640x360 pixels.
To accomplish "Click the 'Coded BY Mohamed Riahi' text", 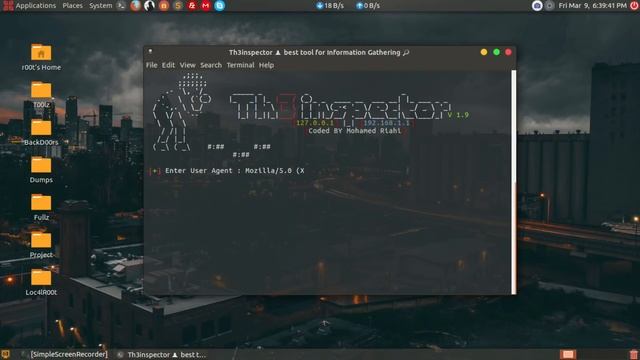I will pos(355,131).
